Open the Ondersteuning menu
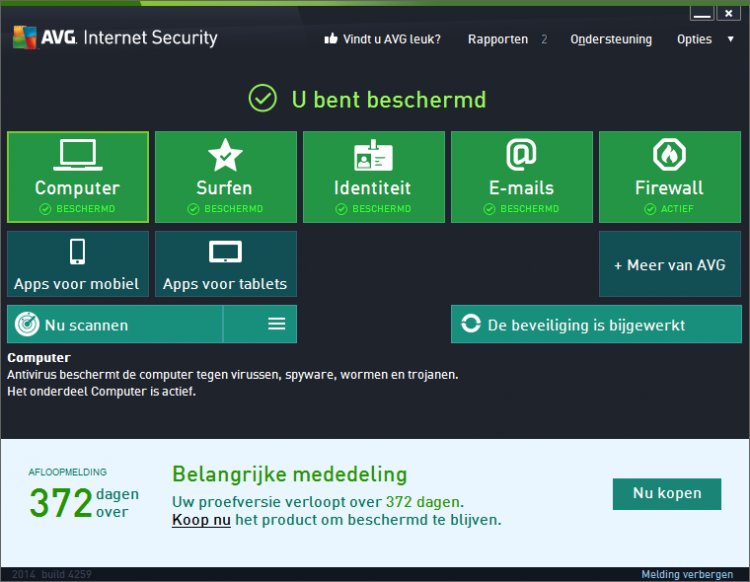Viewport: 750px width, 582px height. (611, 39)
